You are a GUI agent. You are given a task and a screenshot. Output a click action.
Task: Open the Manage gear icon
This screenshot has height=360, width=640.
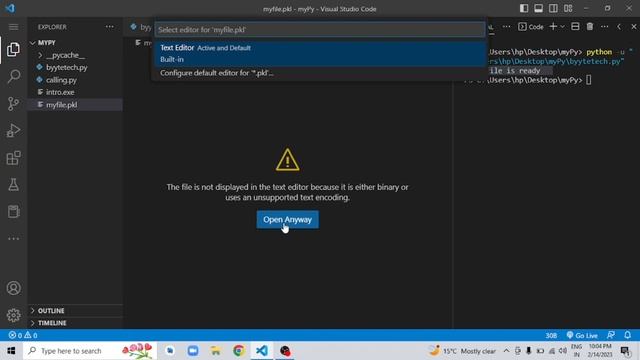pyautogui.click(x=13, y=315)
